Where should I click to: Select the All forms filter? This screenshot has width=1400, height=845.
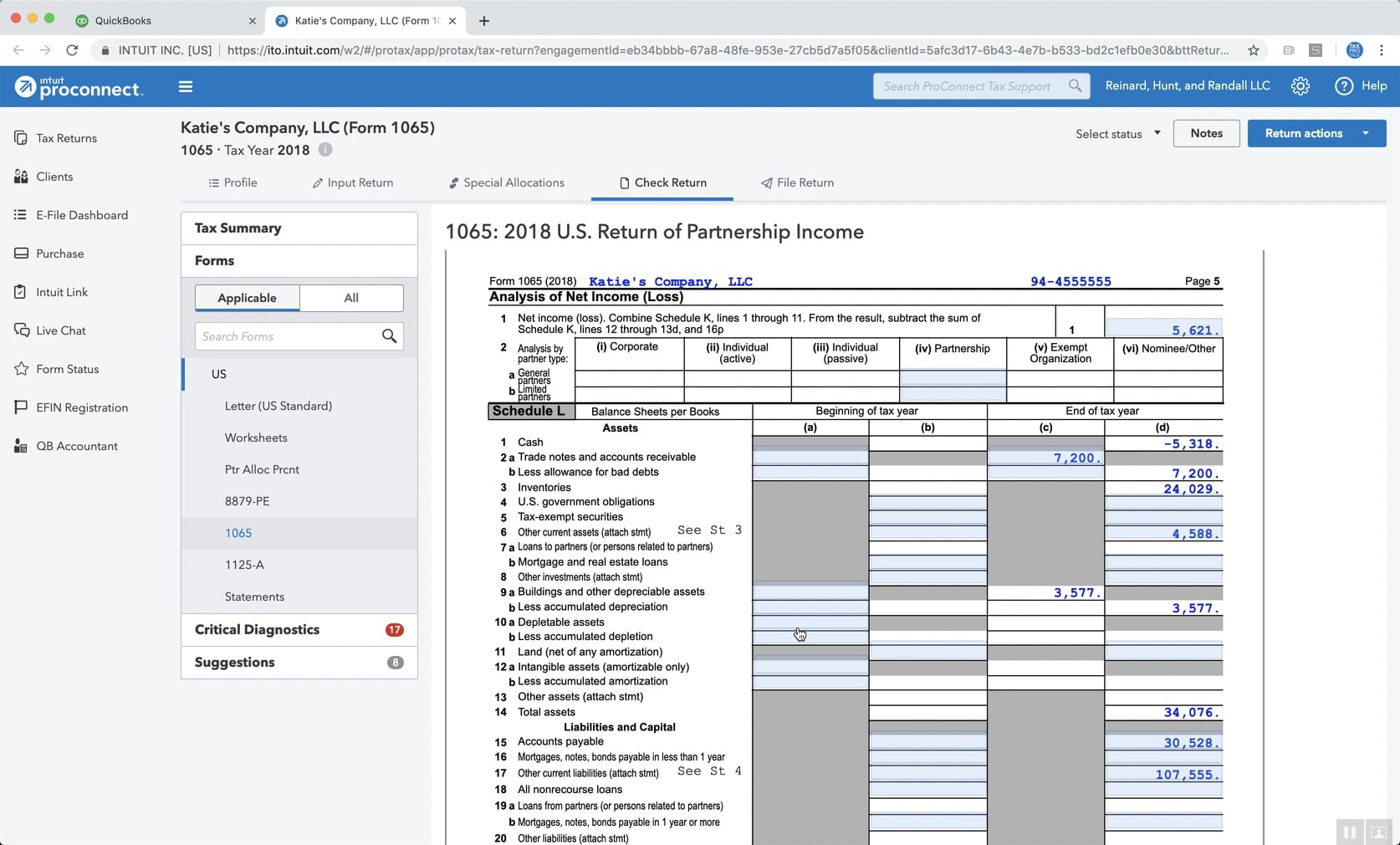(351, 298)
